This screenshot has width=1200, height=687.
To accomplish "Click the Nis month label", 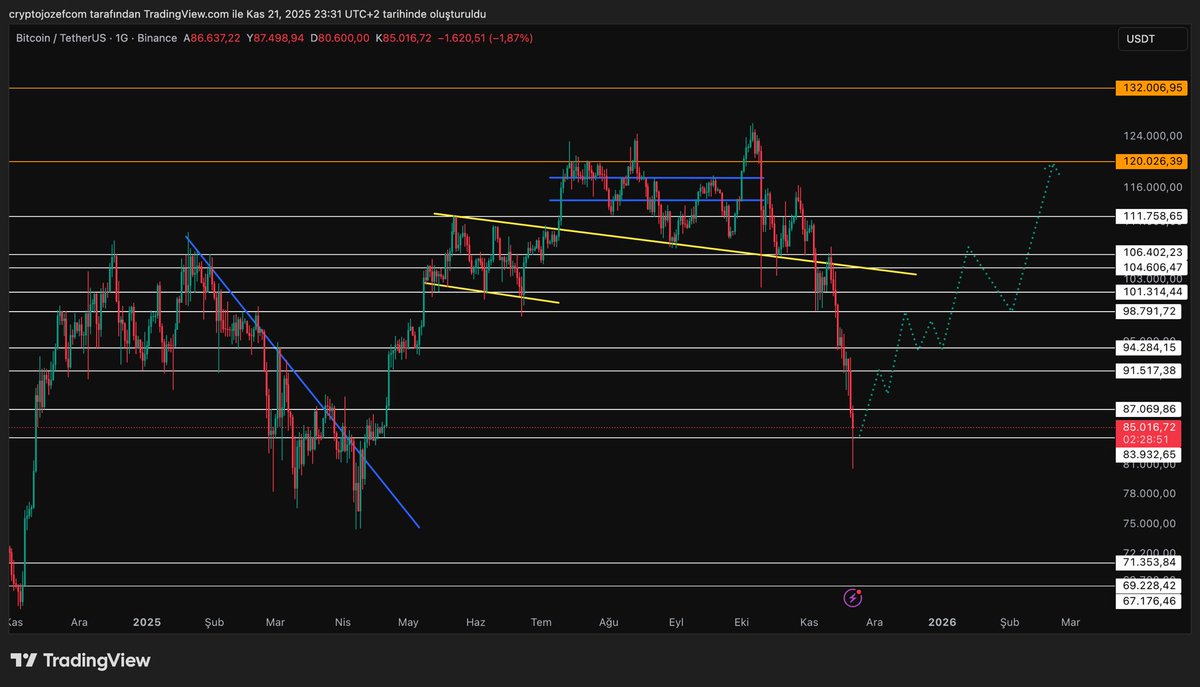I will (343, 622).
